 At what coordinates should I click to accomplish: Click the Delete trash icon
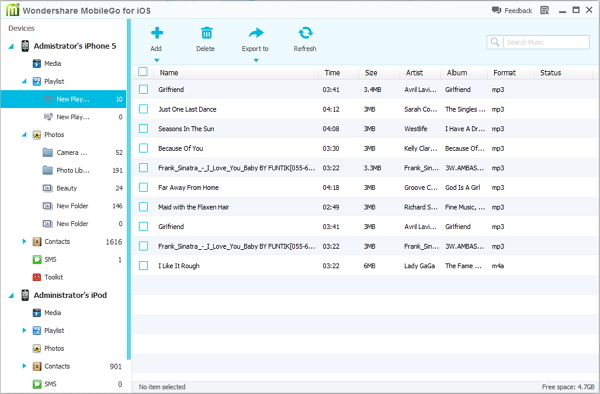[x=206, y=33]
